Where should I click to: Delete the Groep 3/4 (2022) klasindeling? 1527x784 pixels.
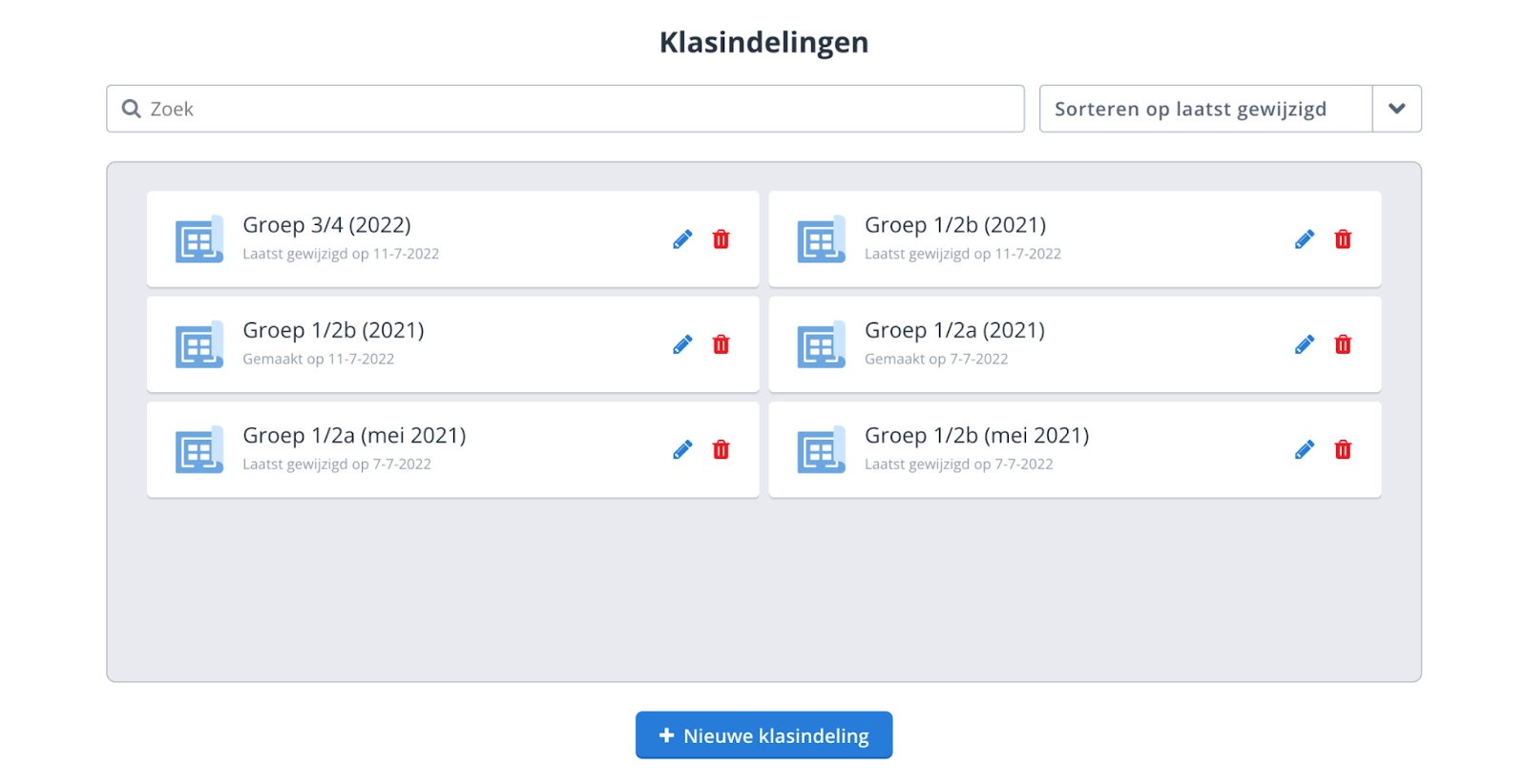(x=722, y=239)
